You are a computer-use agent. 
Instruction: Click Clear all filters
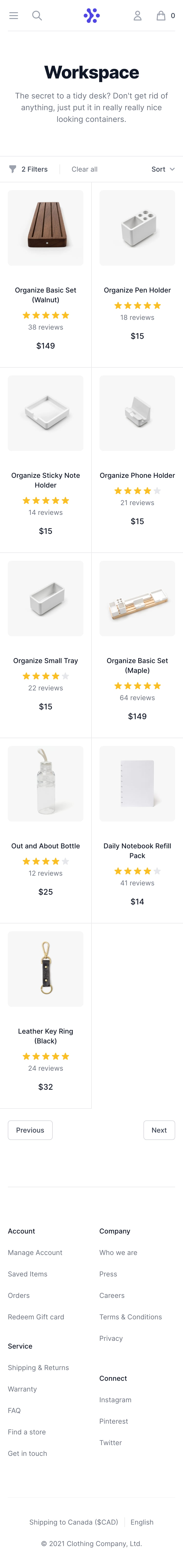(84, 169)
